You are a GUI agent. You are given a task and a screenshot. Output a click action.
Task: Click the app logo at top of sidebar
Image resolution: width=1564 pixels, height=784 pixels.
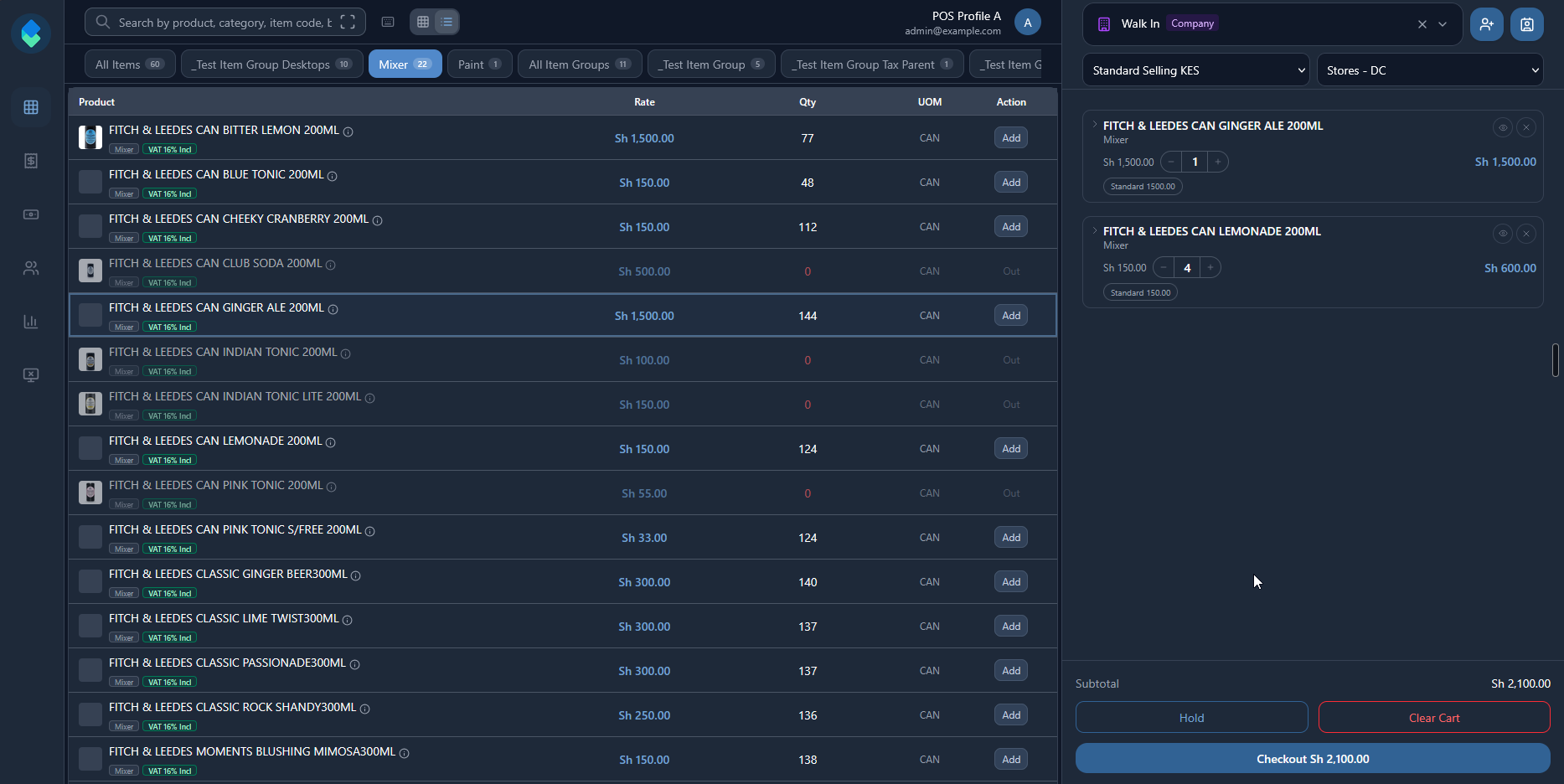(x=31, y=34)
